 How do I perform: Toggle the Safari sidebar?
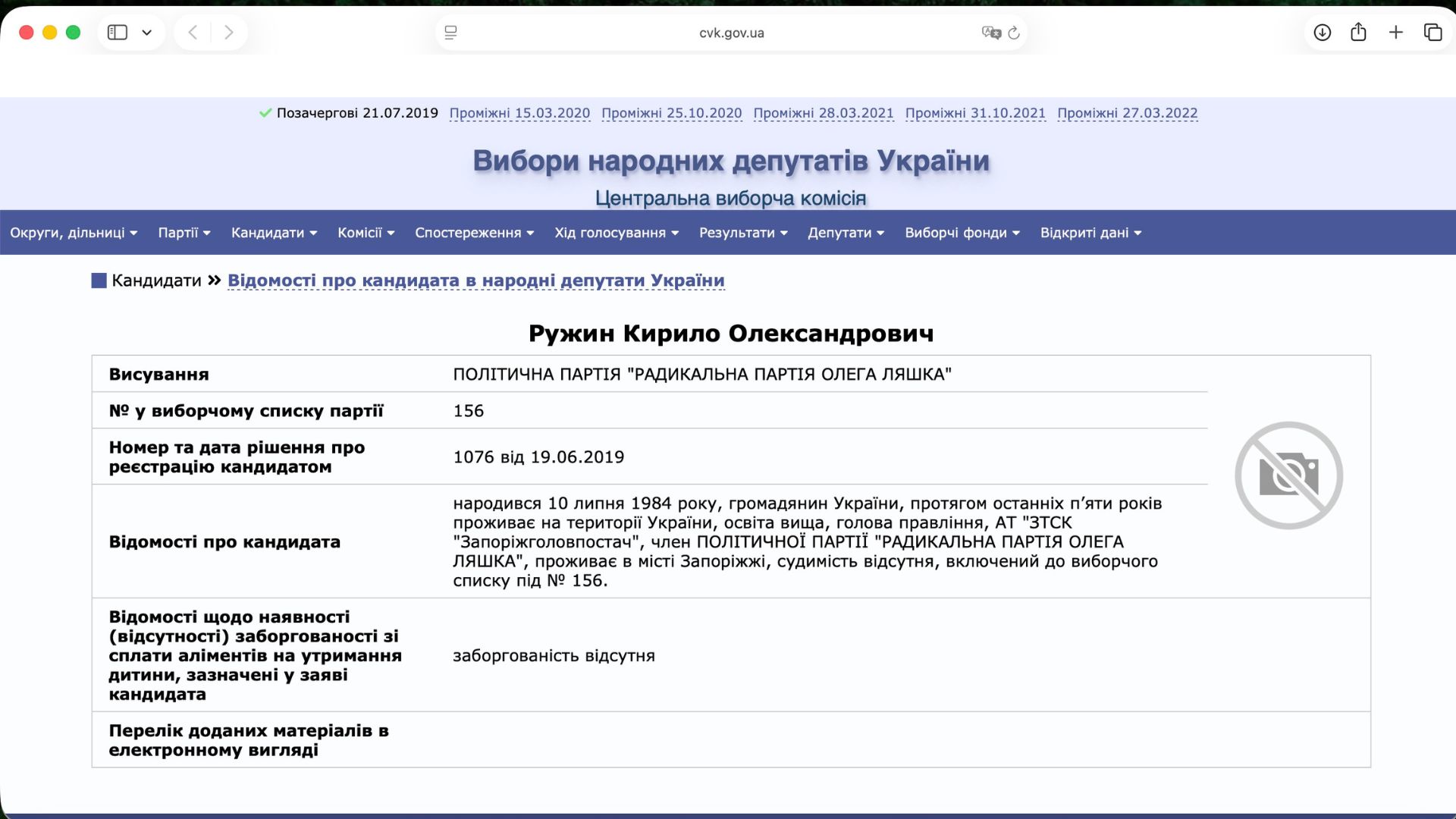(x=118, y=33)
